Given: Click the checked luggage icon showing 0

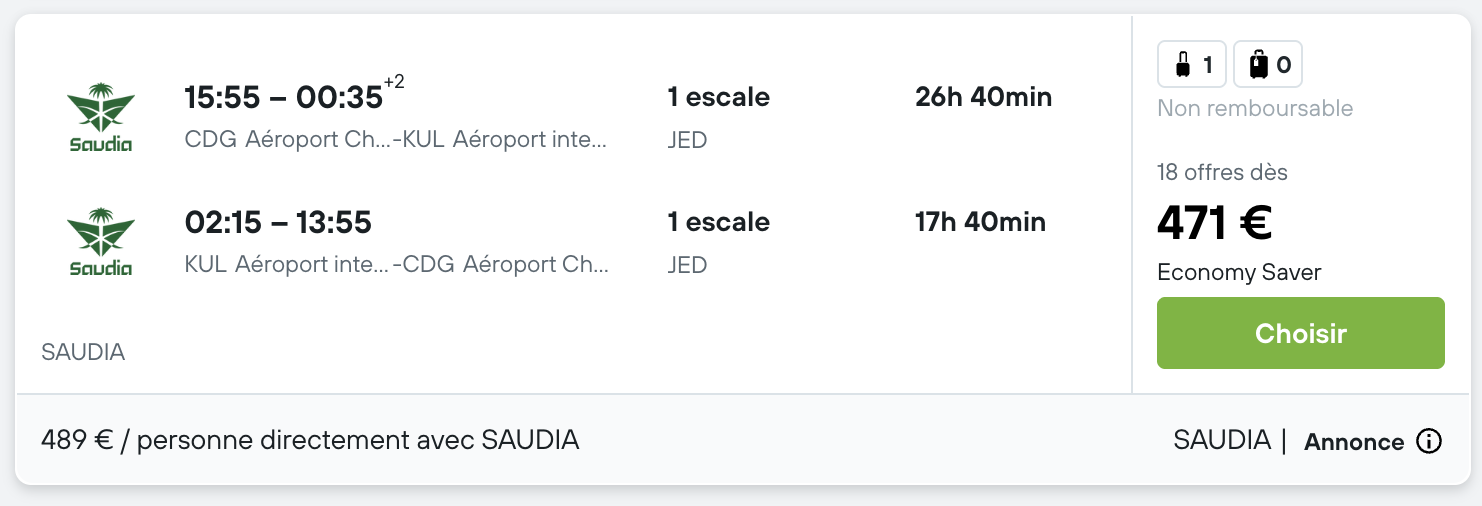Looking at the screenshot, I should (1268, 65).
